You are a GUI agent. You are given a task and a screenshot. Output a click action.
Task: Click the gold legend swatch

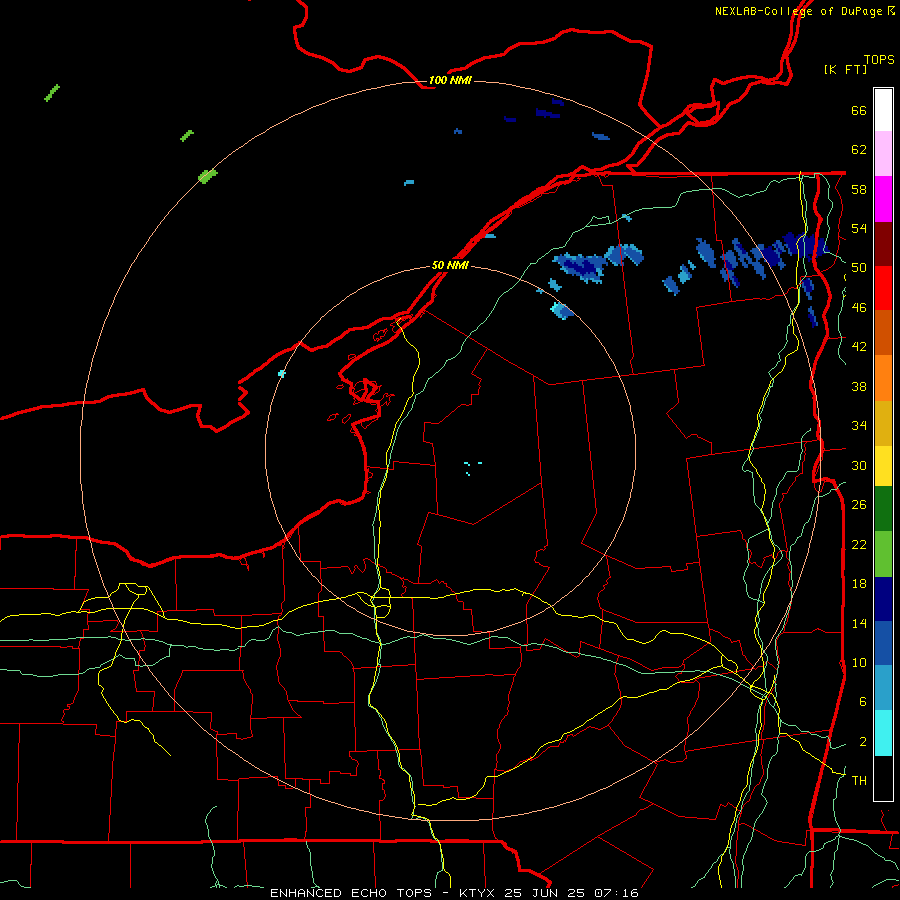point(883,423)
